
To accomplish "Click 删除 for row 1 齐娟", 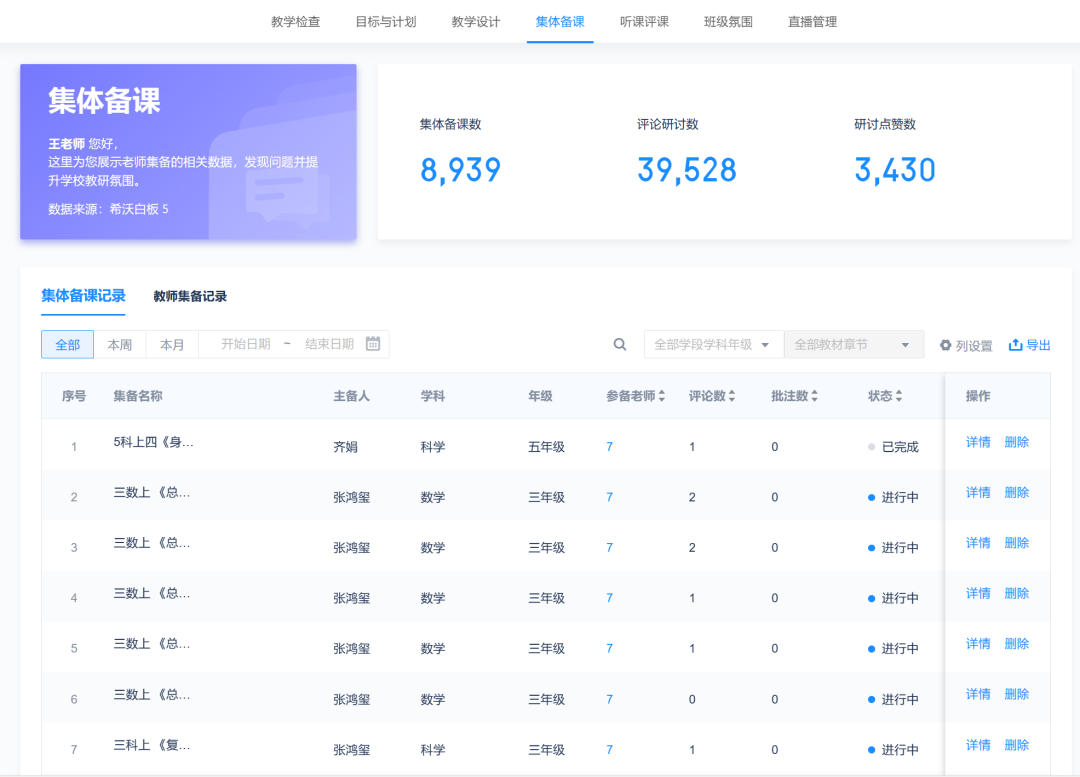I will tap(1017, 442).
